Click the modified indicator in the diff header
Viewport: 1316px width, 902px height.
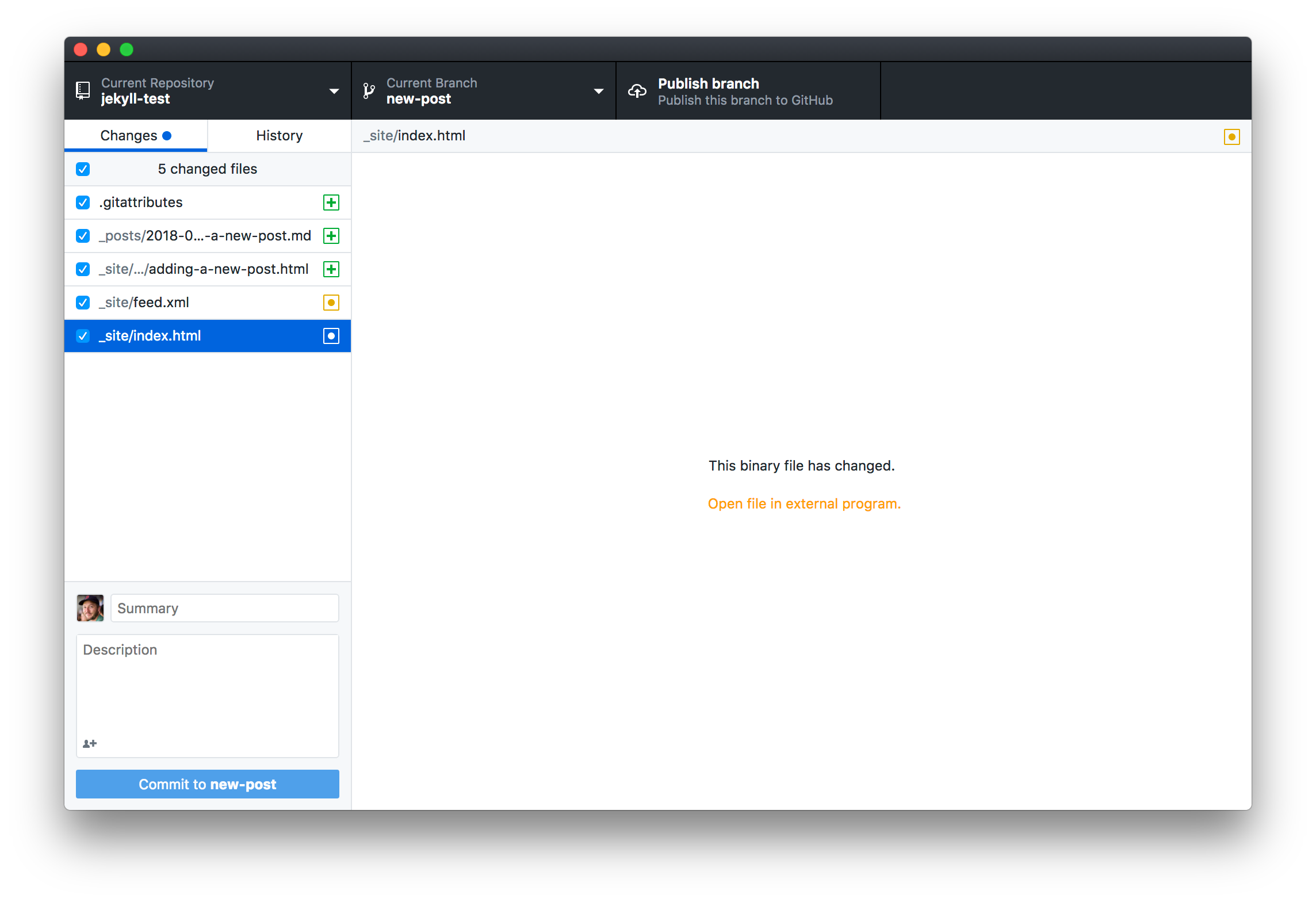tap(1232, 136)
